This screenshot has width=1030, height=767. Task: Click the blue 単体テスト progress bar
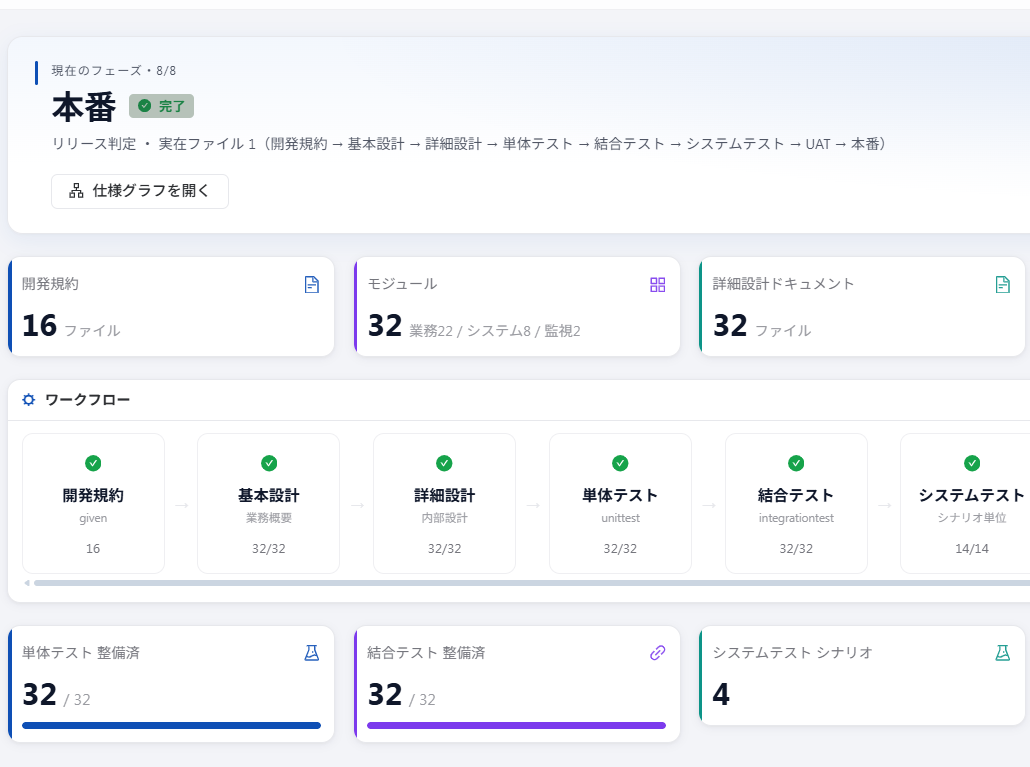click(171, 726)
